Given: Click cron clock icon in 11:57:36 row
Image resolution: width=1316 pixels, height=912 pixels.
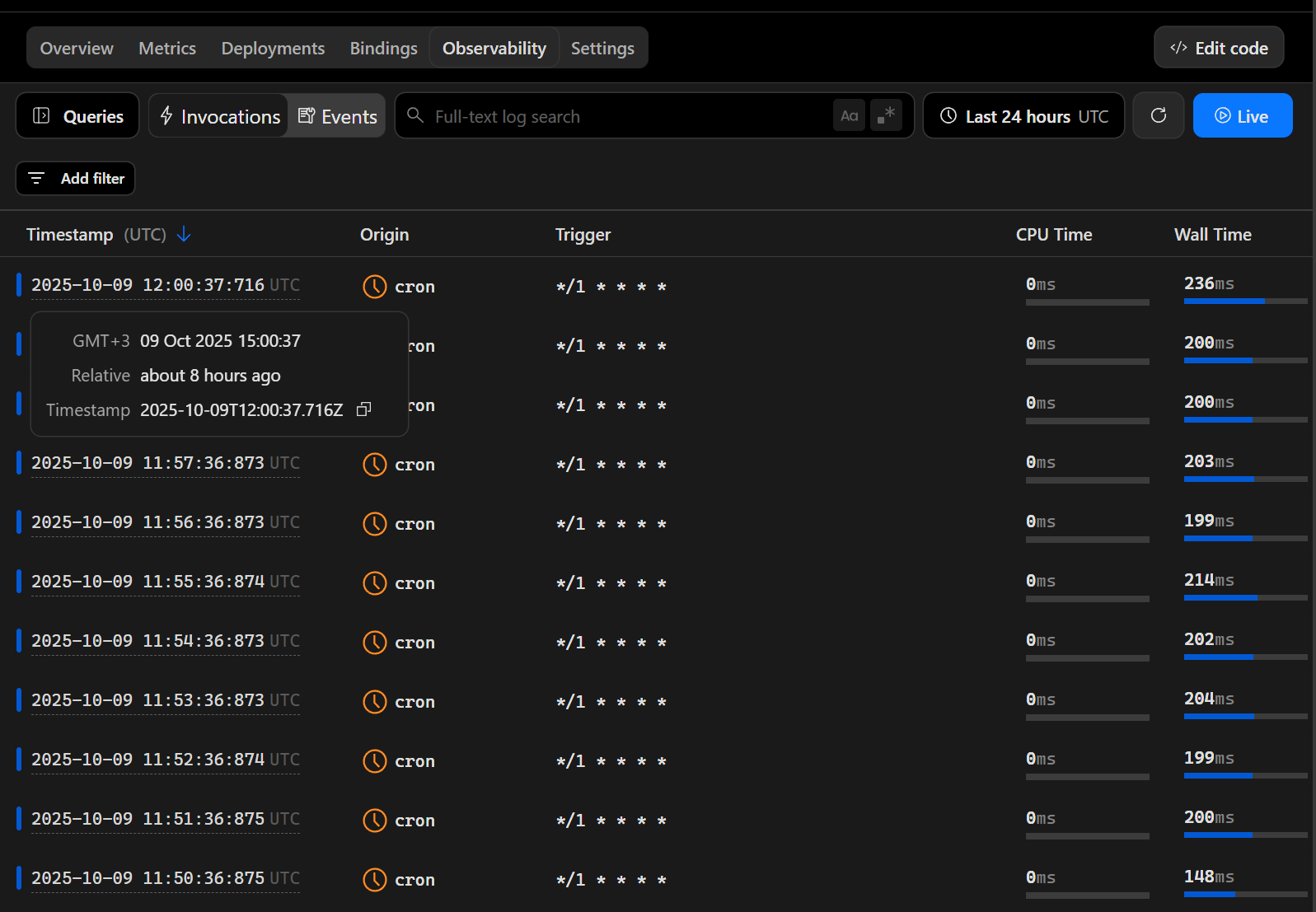Looking at the screenshot, I should [375, 465].
